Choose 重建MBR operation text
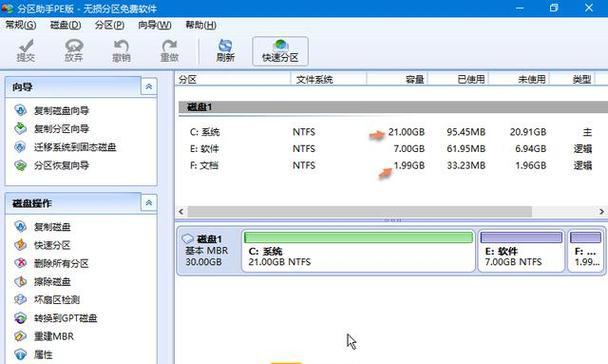The height and width of the screenshot is (364, 608). click(54, 336)
